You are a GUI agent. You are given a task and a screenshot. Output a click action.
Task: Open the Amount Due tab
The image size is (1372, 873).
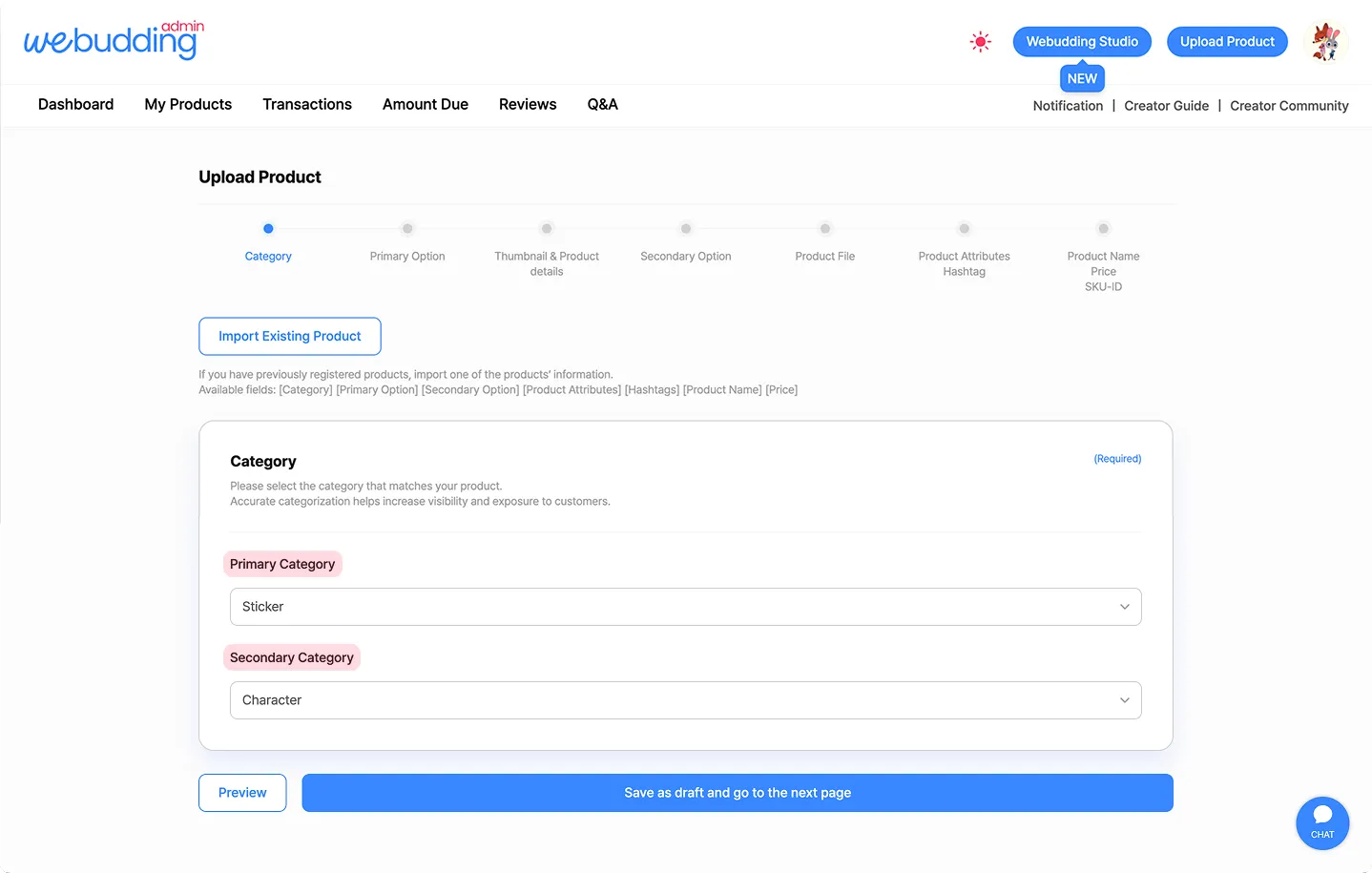click(x=426, y=105)
